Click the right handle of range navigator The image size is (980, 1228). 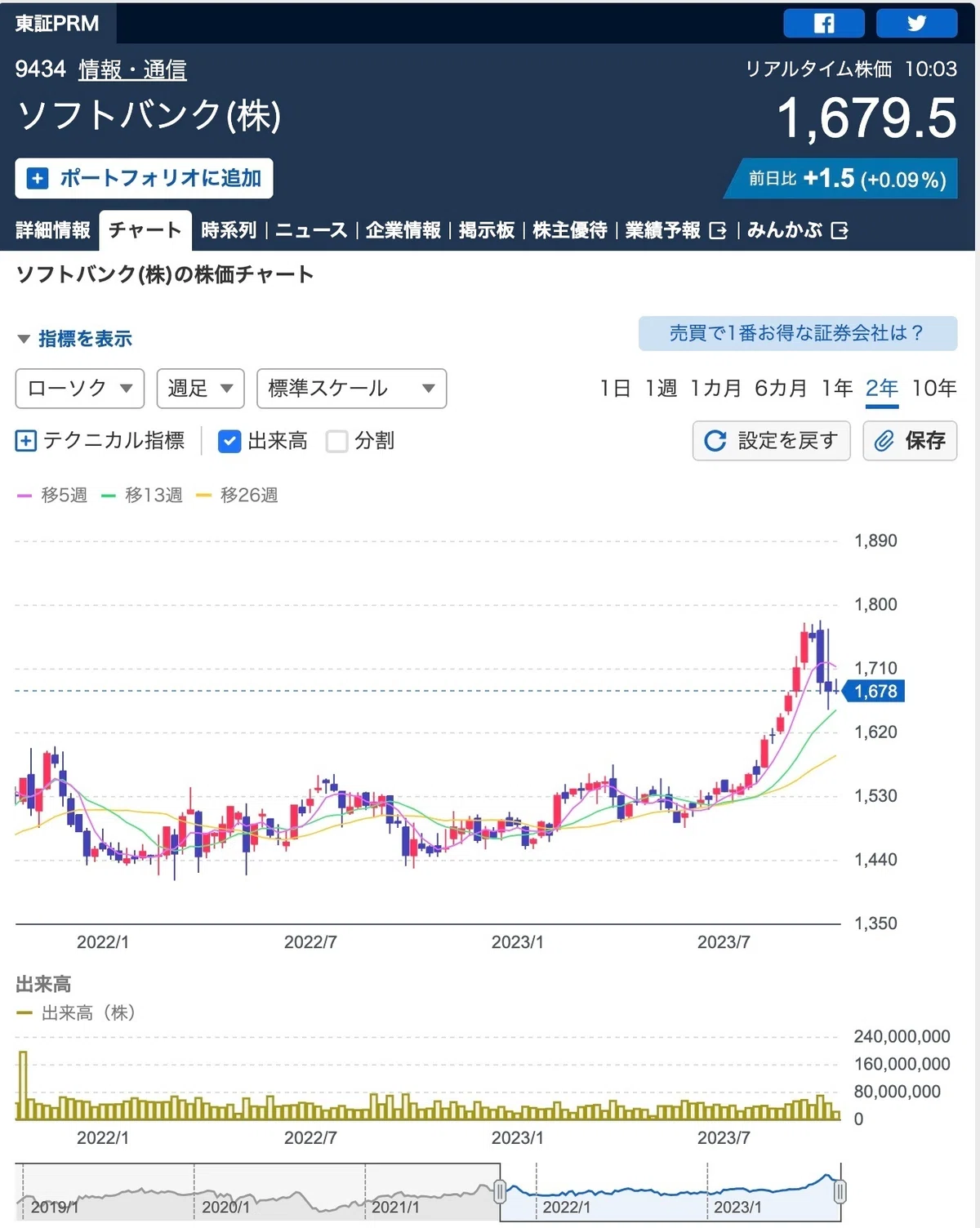[840, 1192]
